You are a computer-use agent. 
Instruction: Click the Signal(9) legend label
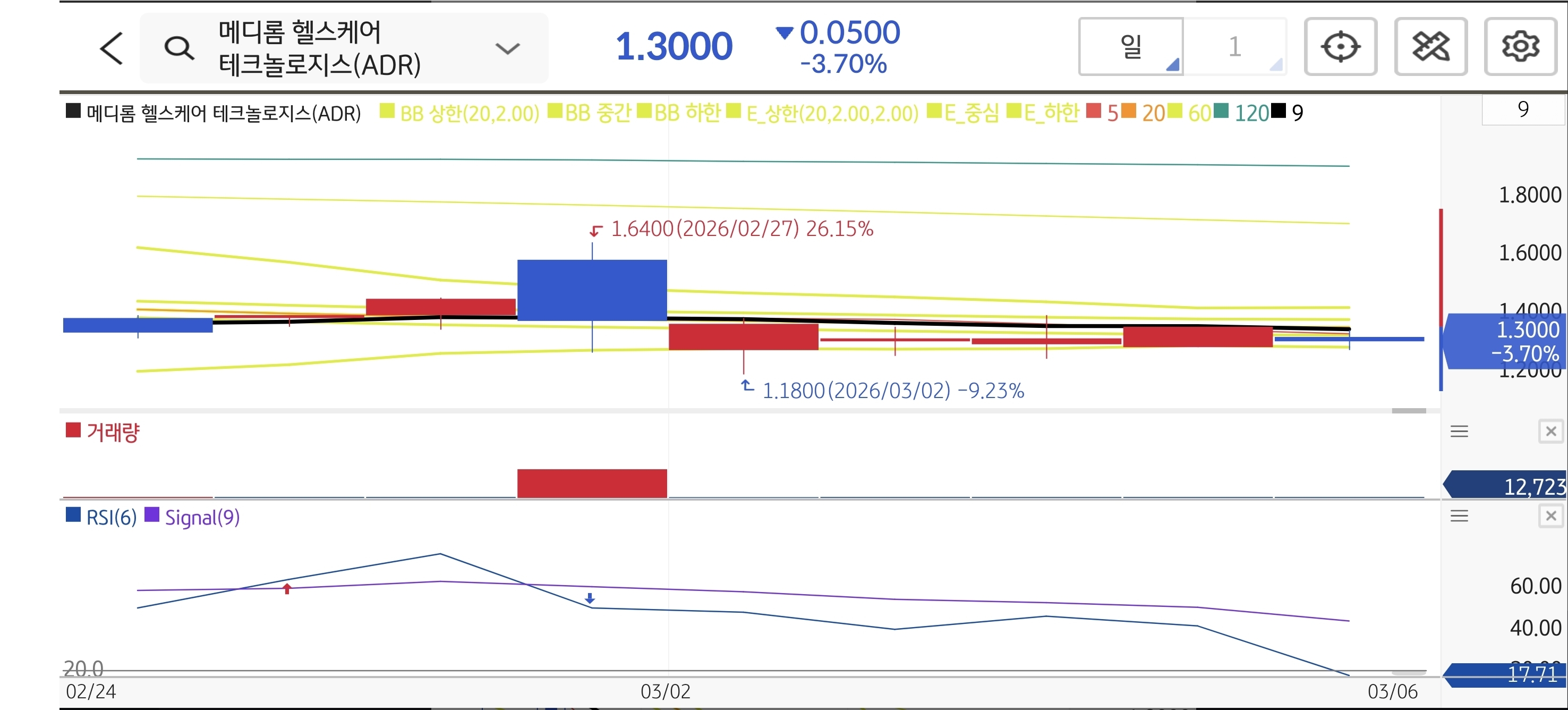tap(202, 518)
